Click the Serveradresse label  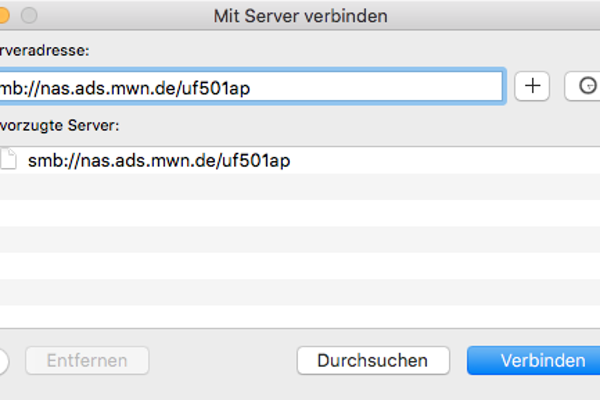click(44, 49)
